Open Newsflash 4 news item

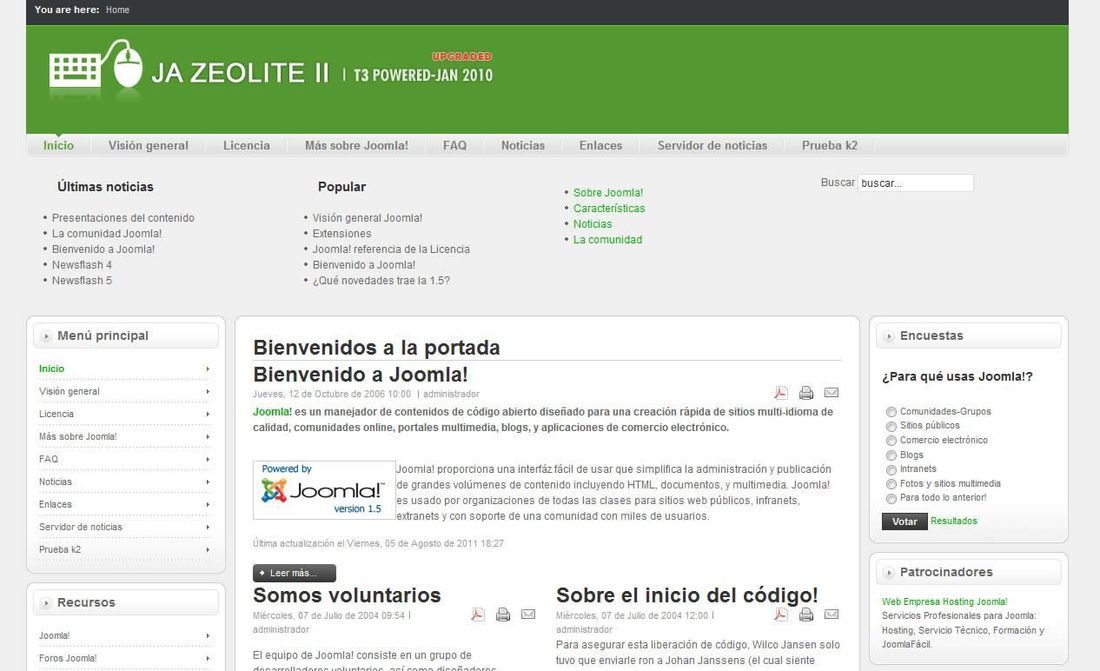coord(82,265)
